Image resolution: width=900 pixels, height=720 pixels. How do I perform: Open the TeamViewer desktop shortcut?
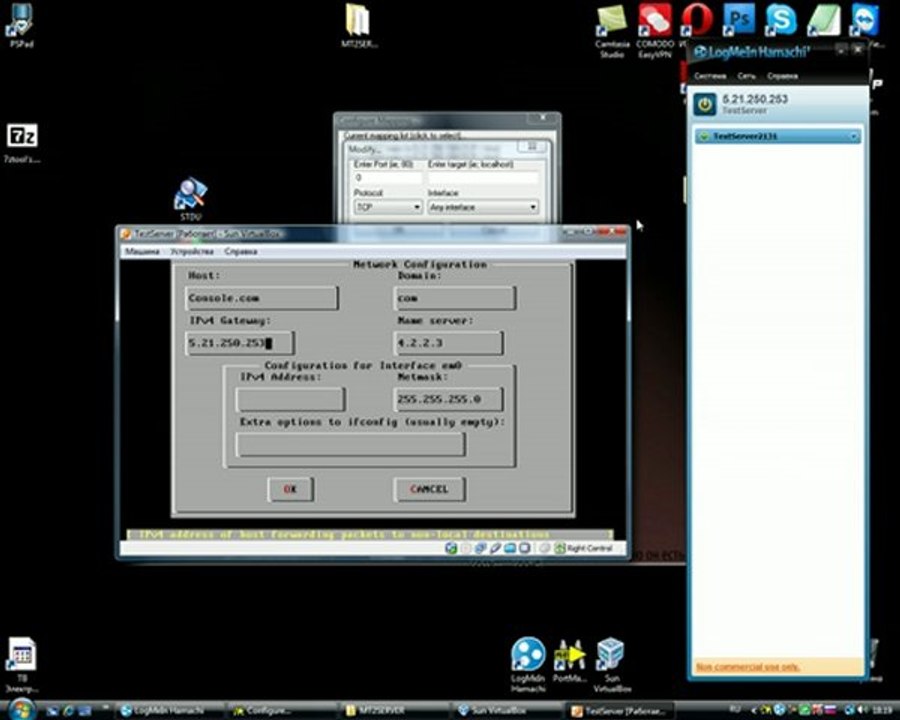pos(866,20)
